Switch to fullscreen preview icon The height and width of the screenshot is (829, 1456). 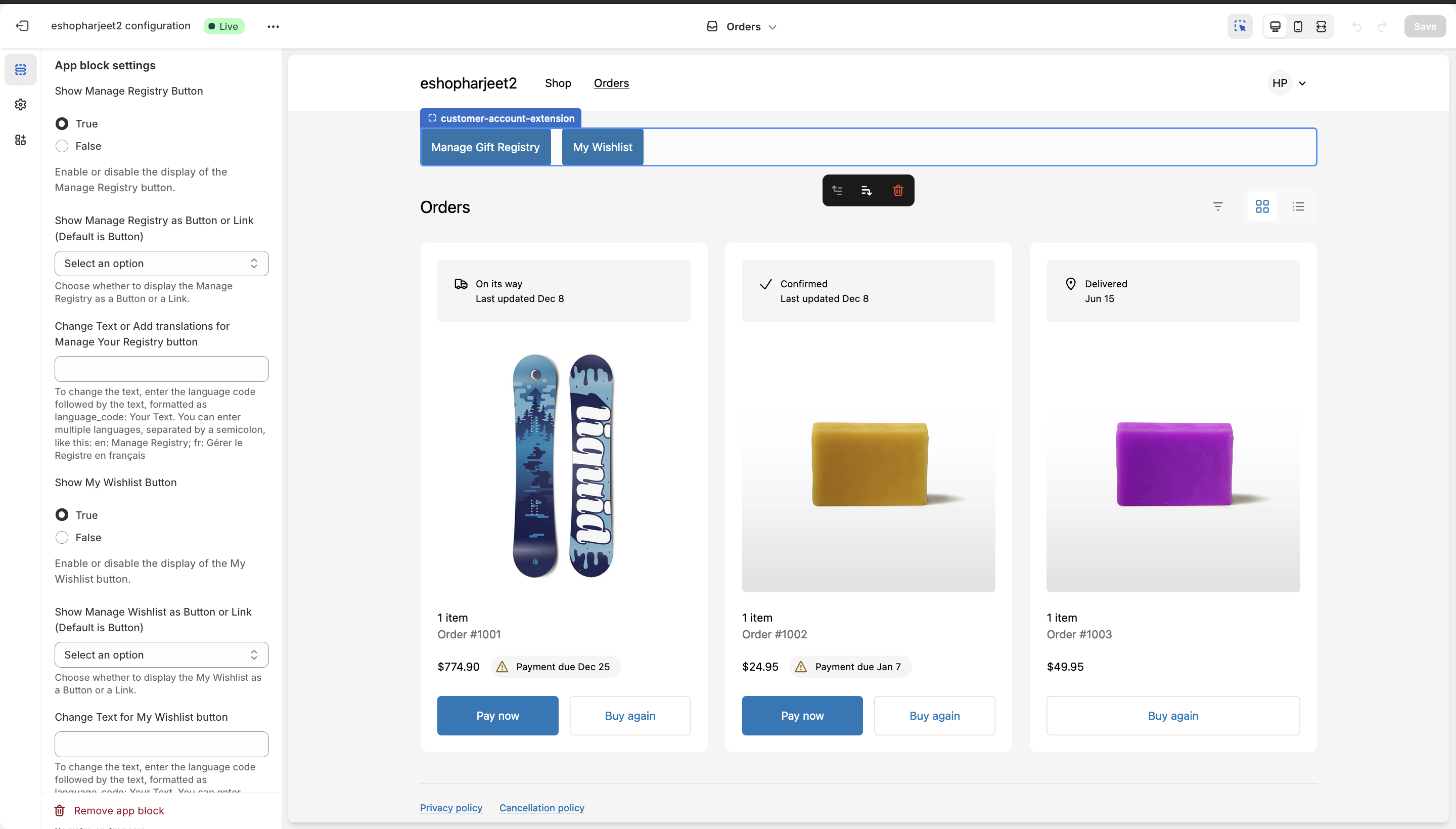[1321, 26]
